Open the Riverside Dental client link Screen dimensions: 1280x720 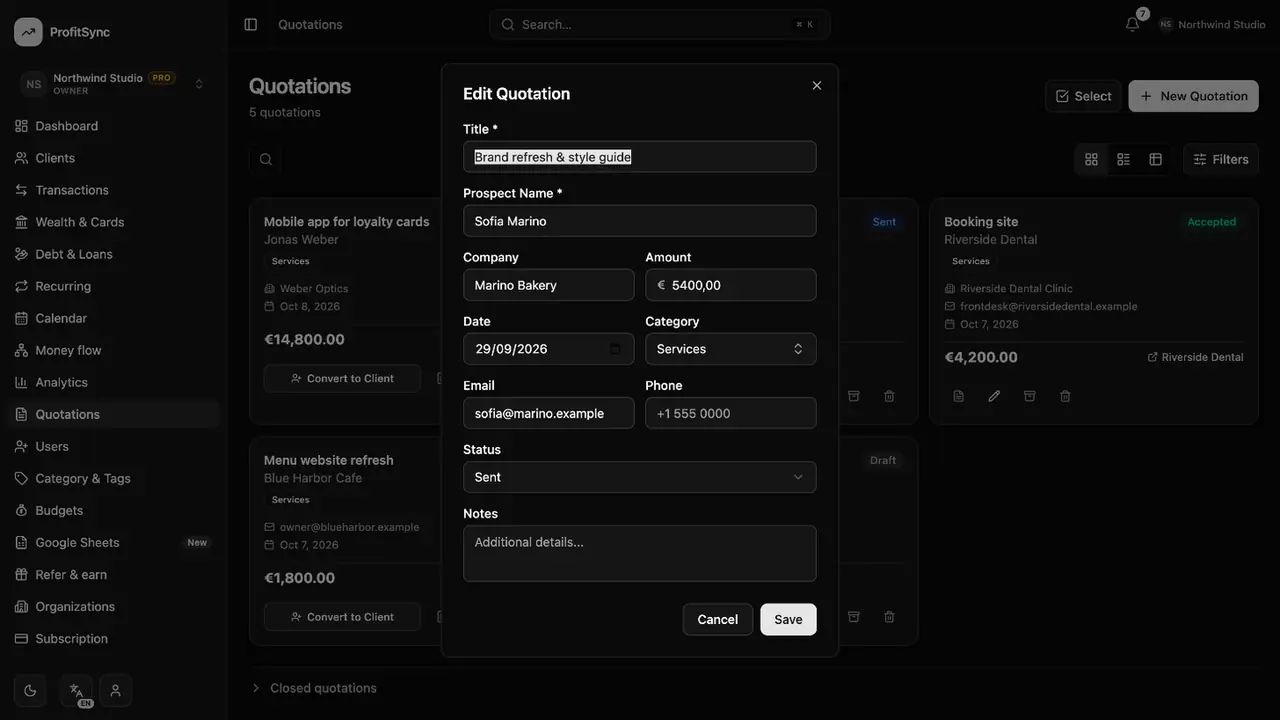(x=1195, y=357)
